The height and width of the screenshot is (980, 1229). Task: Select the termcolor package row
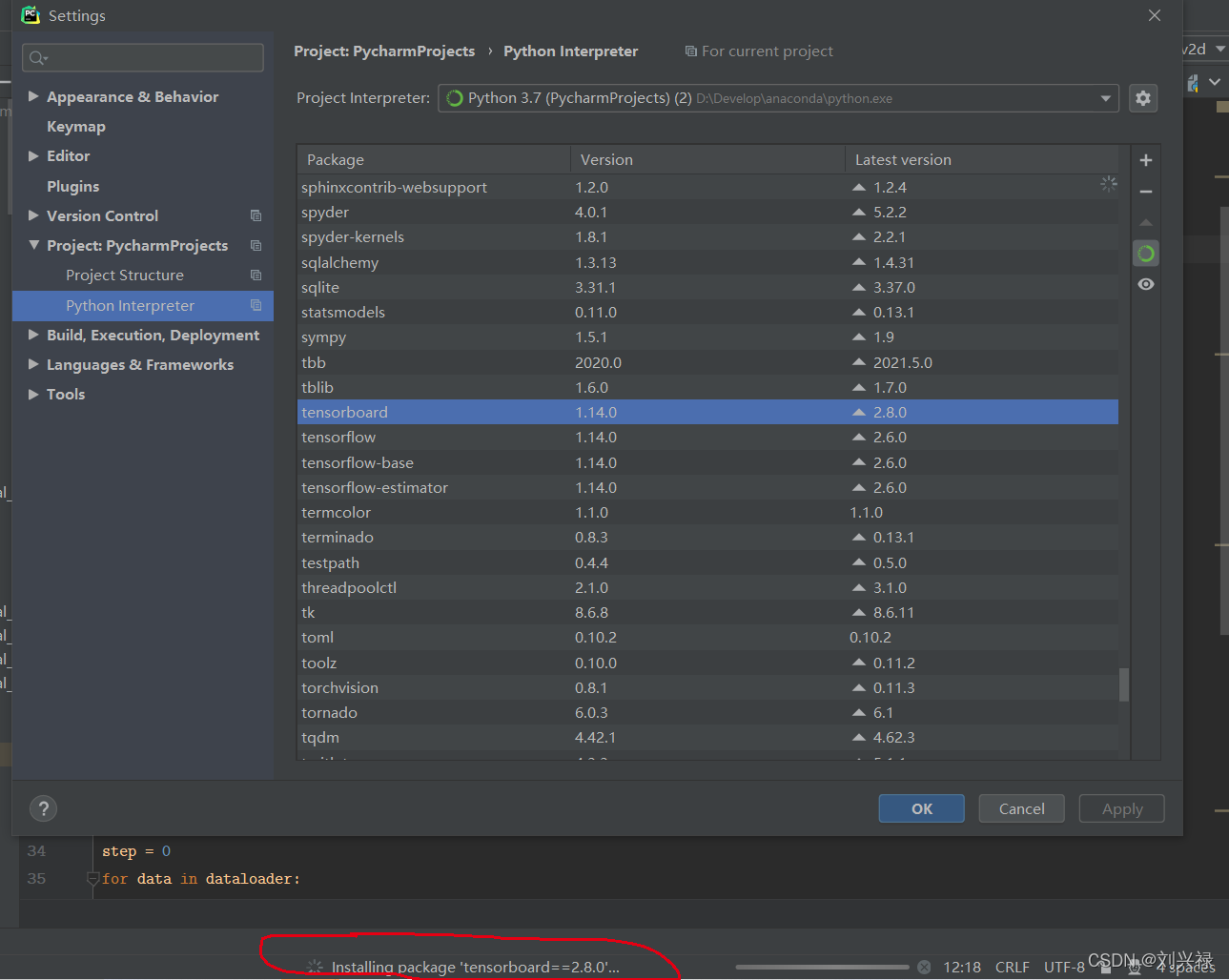pyautogui.click(x=707, y=512)
